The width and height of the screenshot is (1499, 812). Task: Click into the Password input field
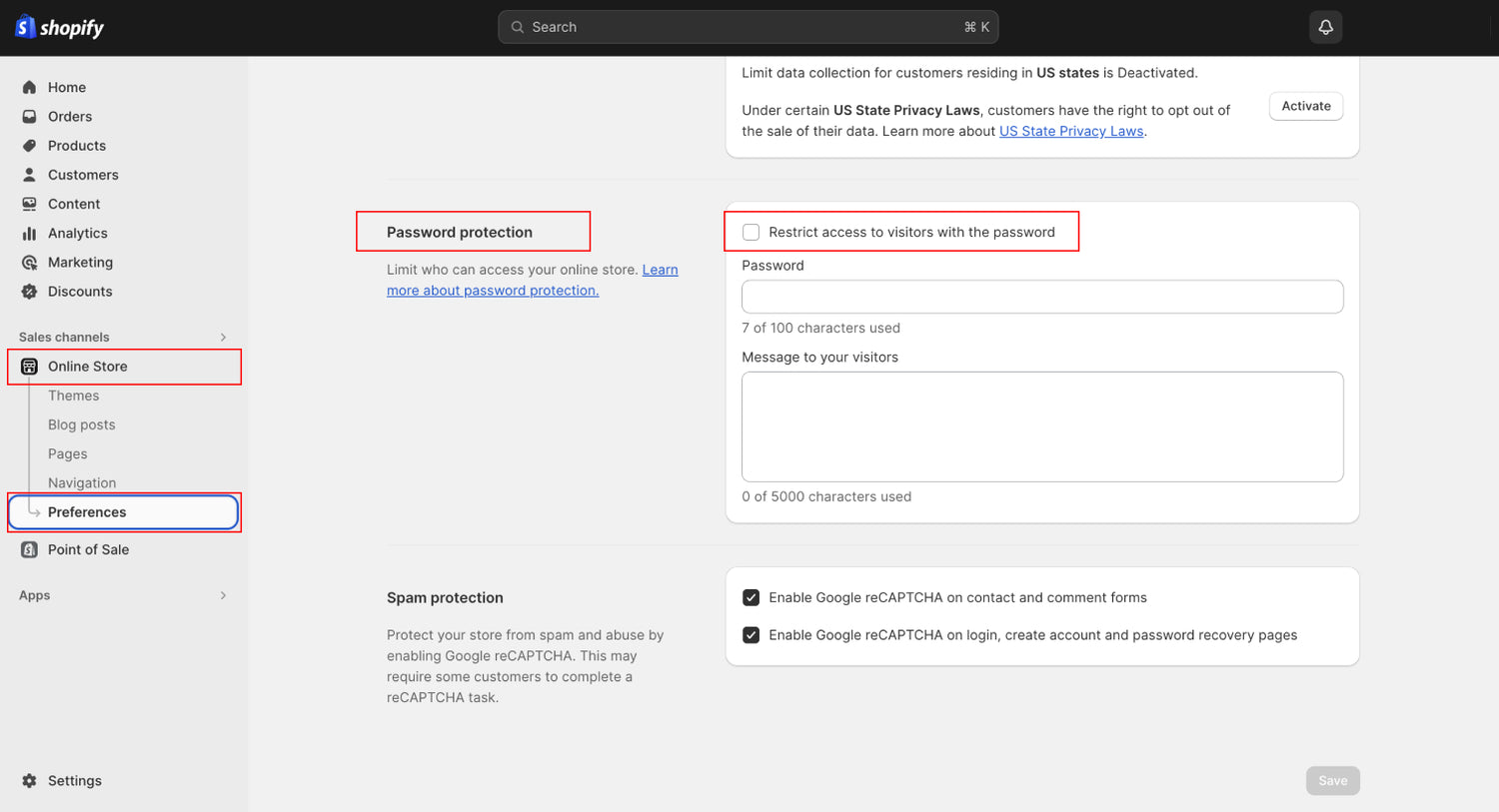pos(1041,297)
